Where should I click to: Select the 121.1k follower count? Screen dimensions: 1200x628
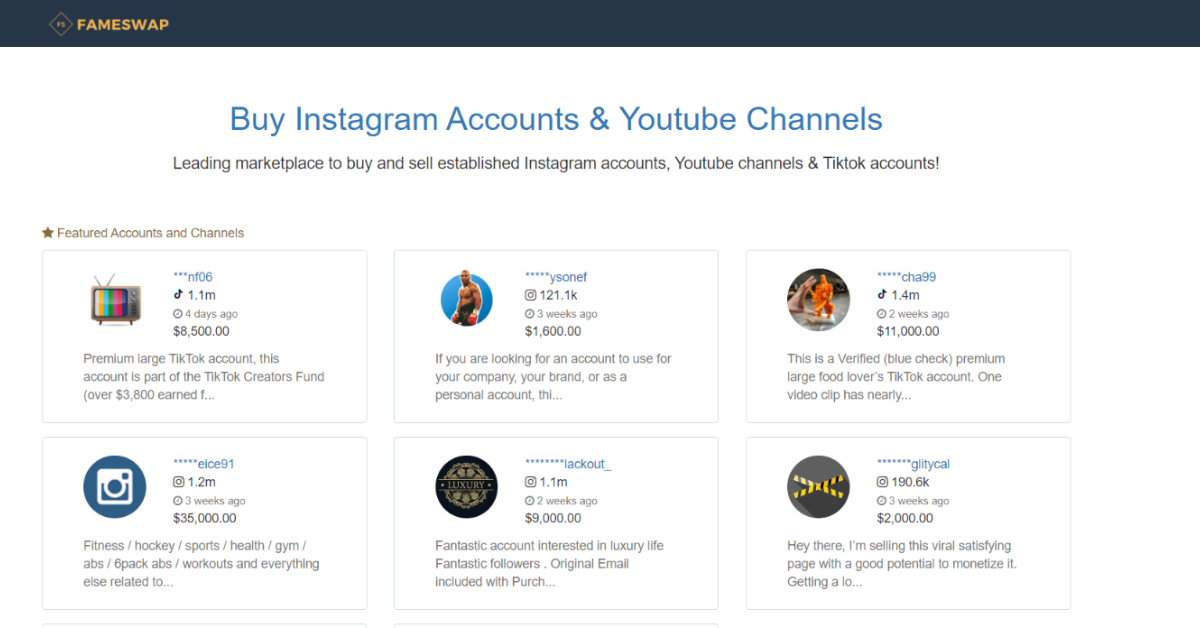click(x=558, y=295)
